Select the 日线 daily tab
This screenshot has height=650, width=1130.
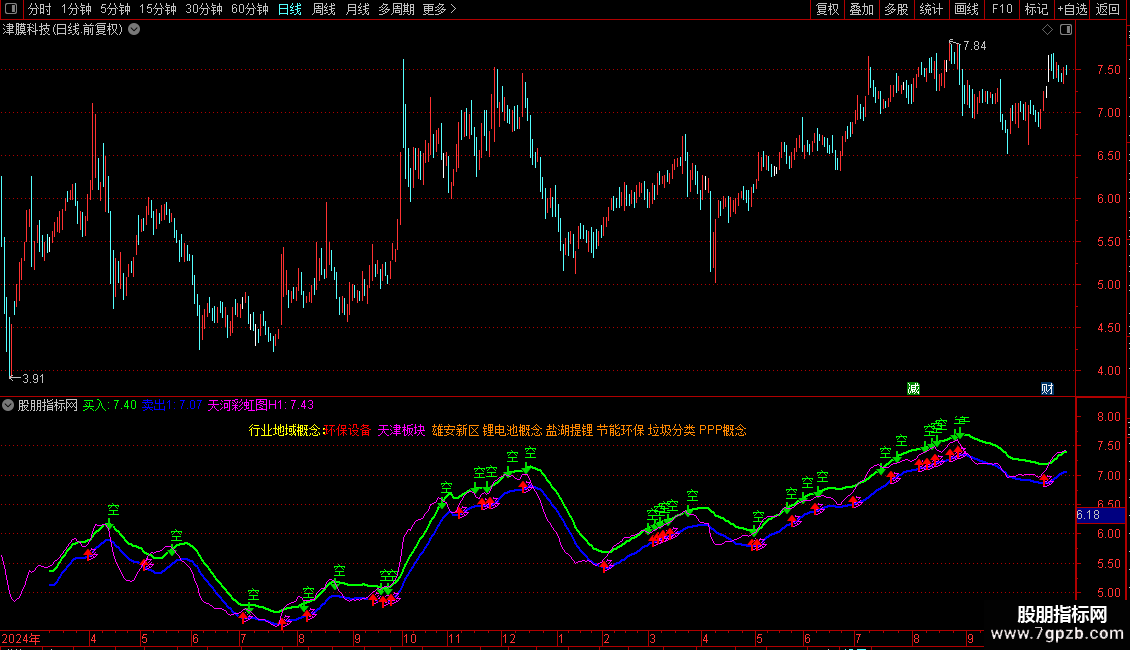click(290, 9)
